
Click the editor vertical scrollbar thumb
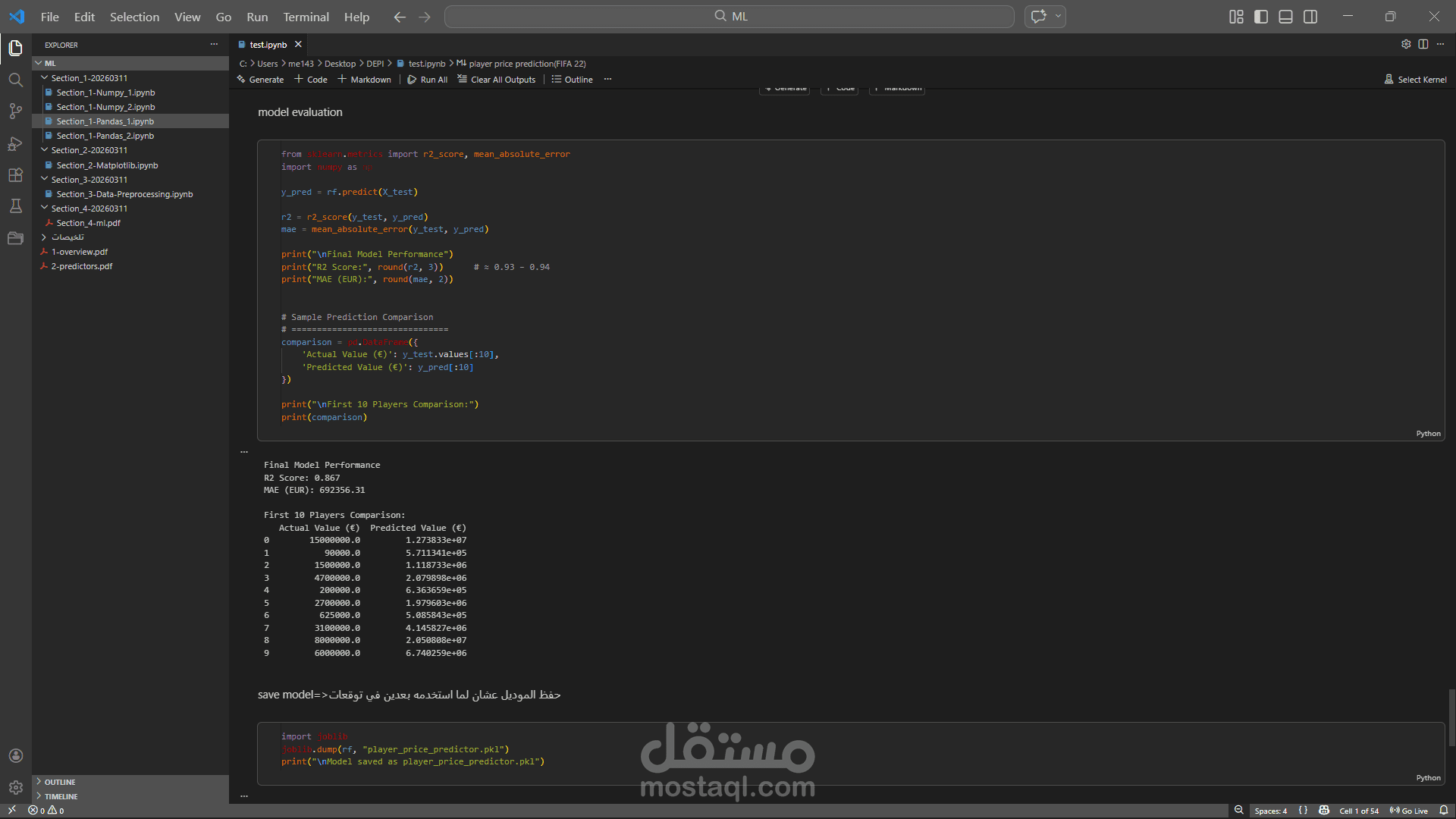pyautogui.click(x=1451, y=717)
